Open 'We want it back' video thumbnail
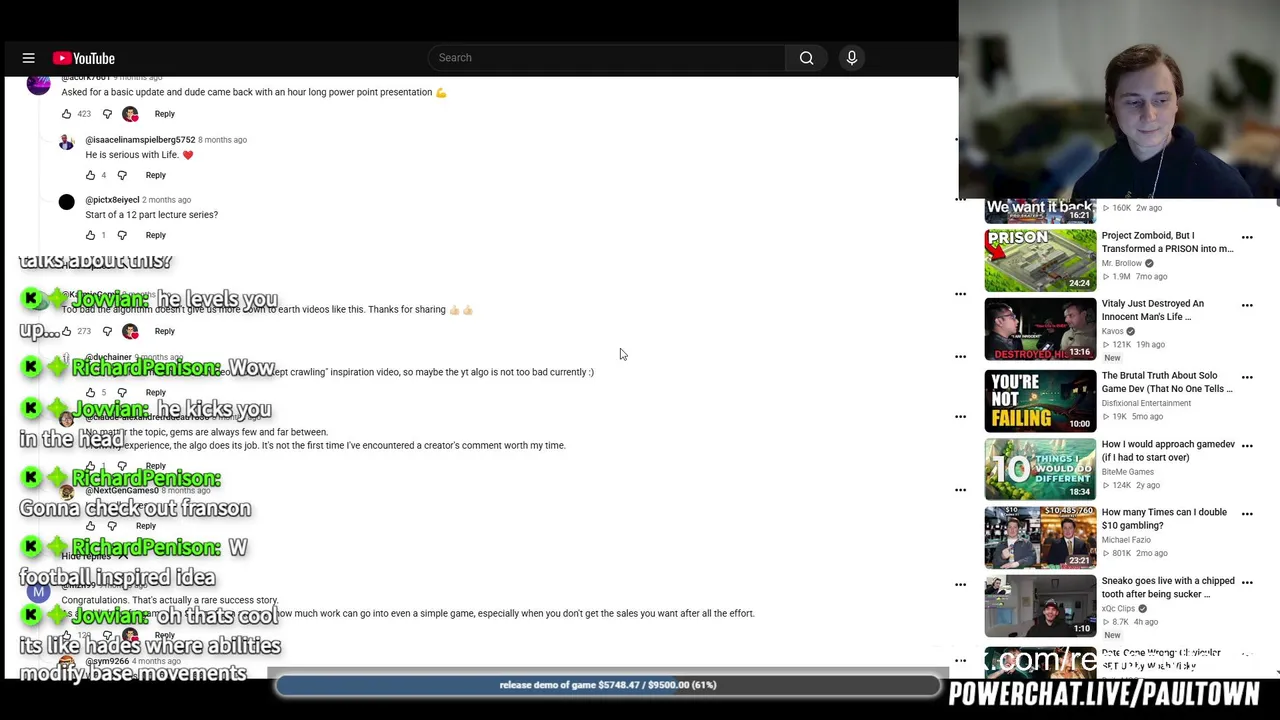 [x=1040, y=210]
